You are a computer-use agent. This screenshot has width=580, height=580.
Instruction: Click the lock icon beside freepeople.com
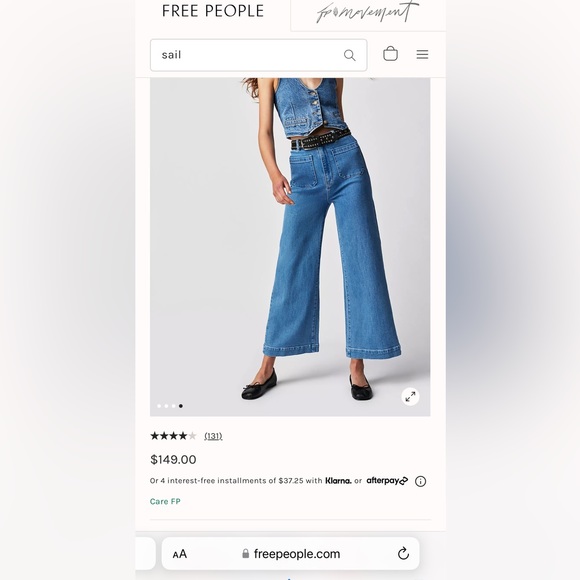245,553
